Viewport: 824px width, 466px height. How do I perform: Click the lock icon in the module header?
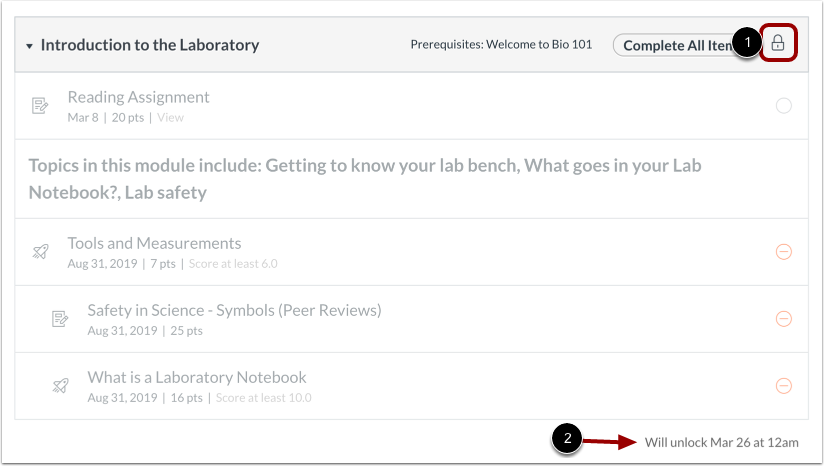778,43
